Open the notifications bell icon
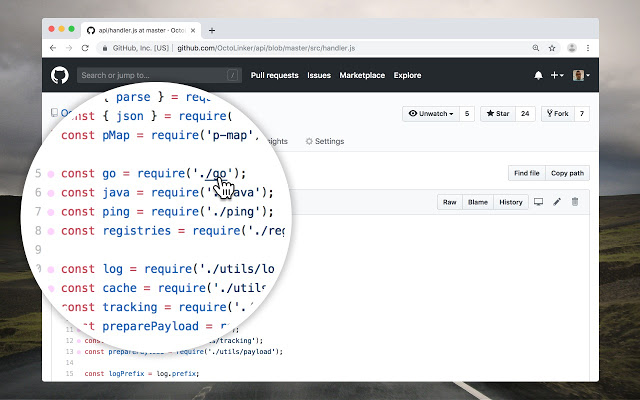The image size is (640, 400). coord(538,75)
